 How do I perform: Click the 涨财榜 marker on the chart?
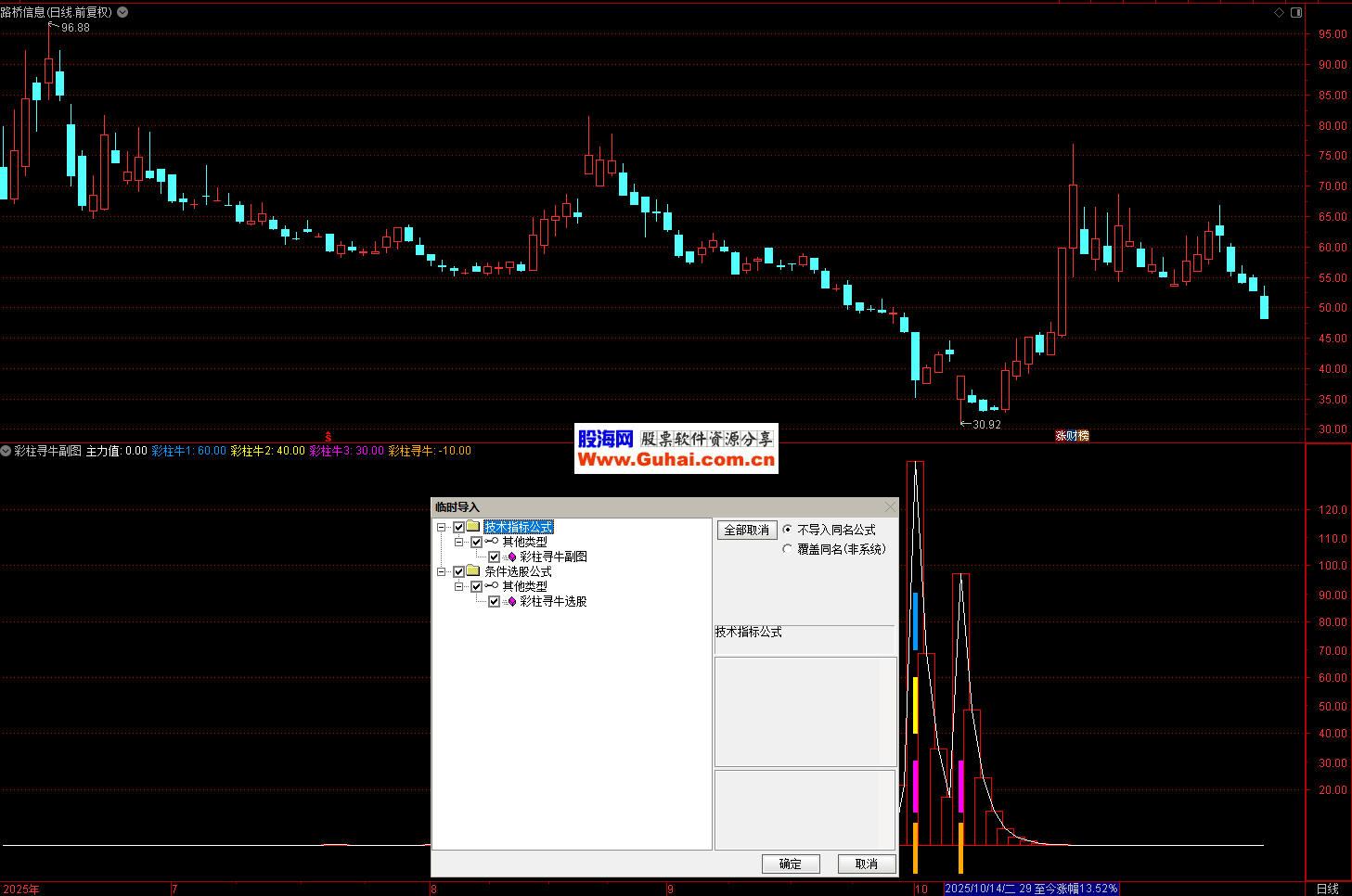[x=1072, y=436]
